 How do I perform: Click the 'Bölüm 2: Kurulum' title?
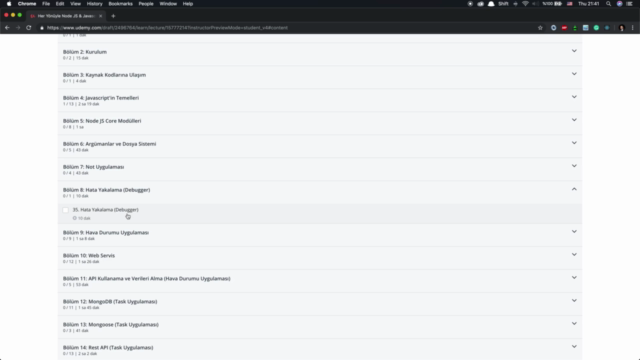tap(85, 52)
